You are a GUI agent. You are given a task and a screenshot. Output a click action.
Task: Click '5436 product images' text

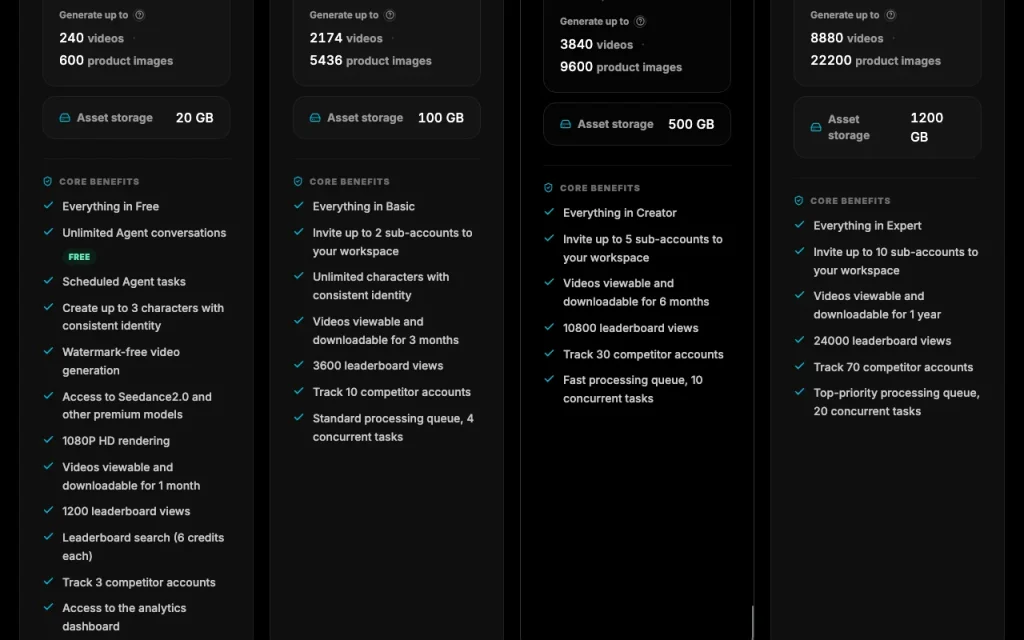tap(370, 61)
